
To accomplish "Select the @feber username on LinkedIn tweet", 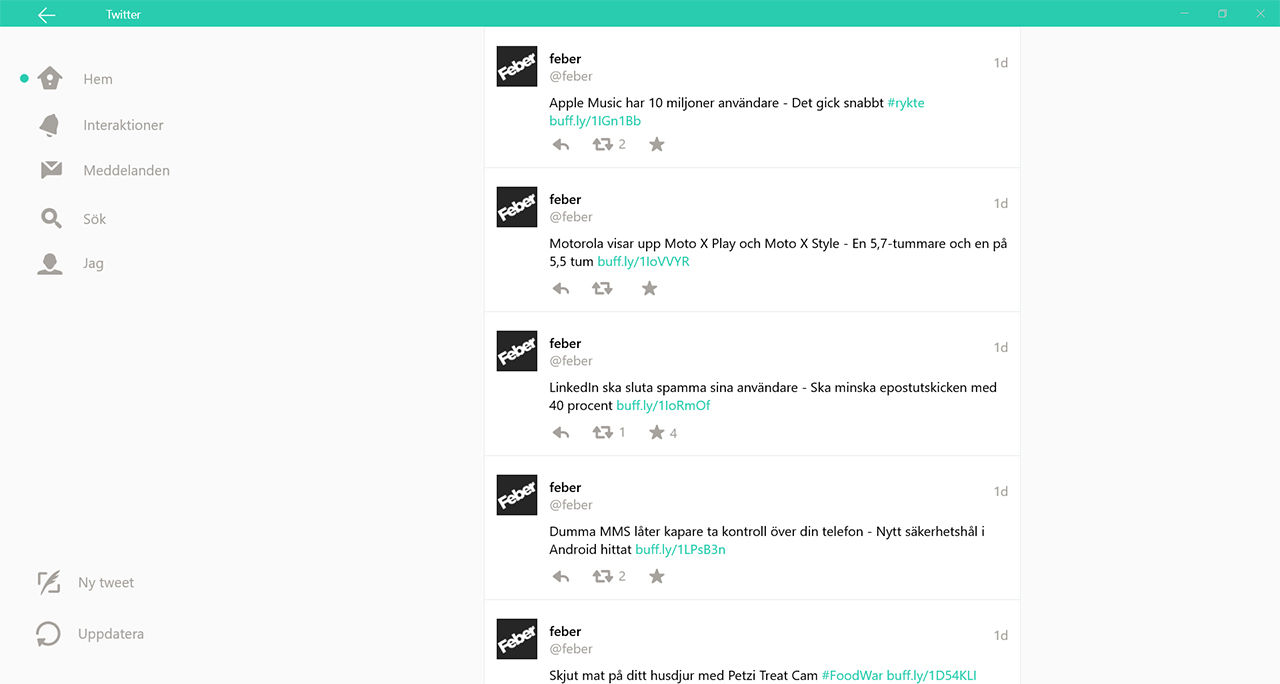I will coord(570,360).
